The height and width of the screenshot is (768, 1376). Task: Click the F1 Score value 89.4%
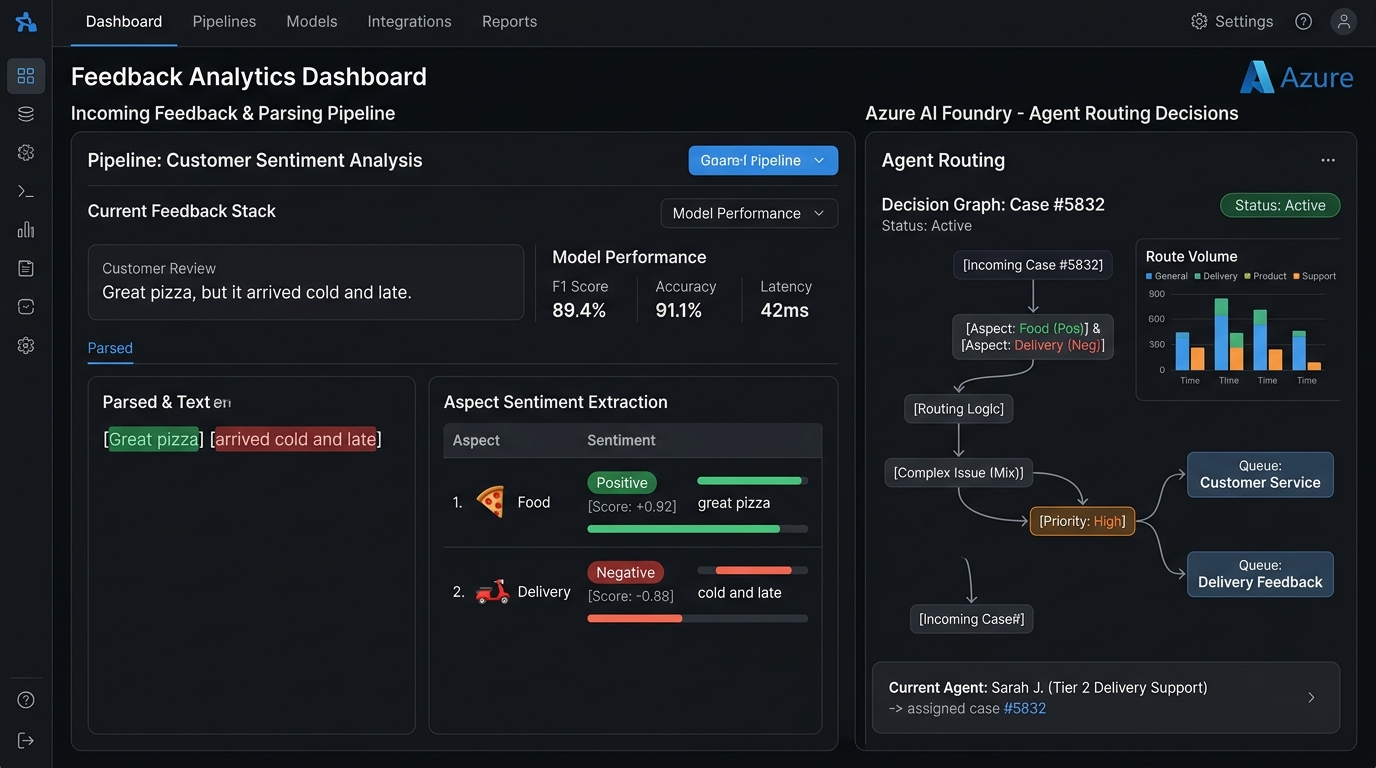579,311
